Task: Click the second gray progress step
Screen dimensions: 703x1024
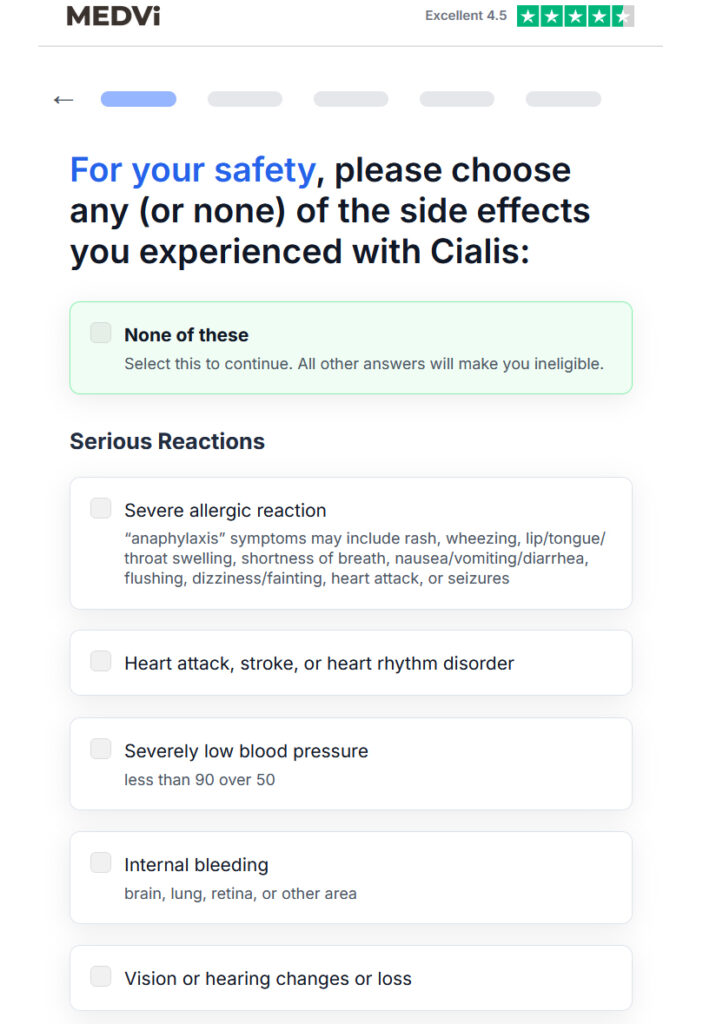Action: pyautogui.click(x=245, y=99)
